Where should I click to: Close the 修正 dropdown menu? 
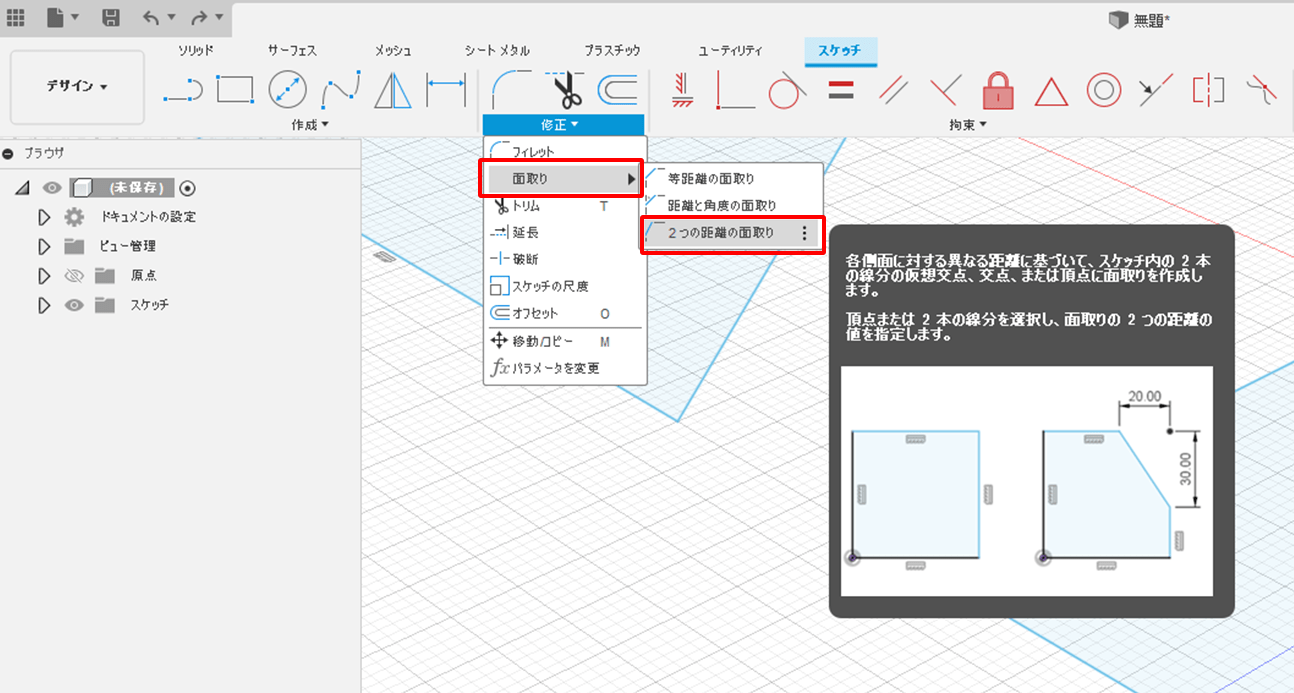tap(563, 125)
